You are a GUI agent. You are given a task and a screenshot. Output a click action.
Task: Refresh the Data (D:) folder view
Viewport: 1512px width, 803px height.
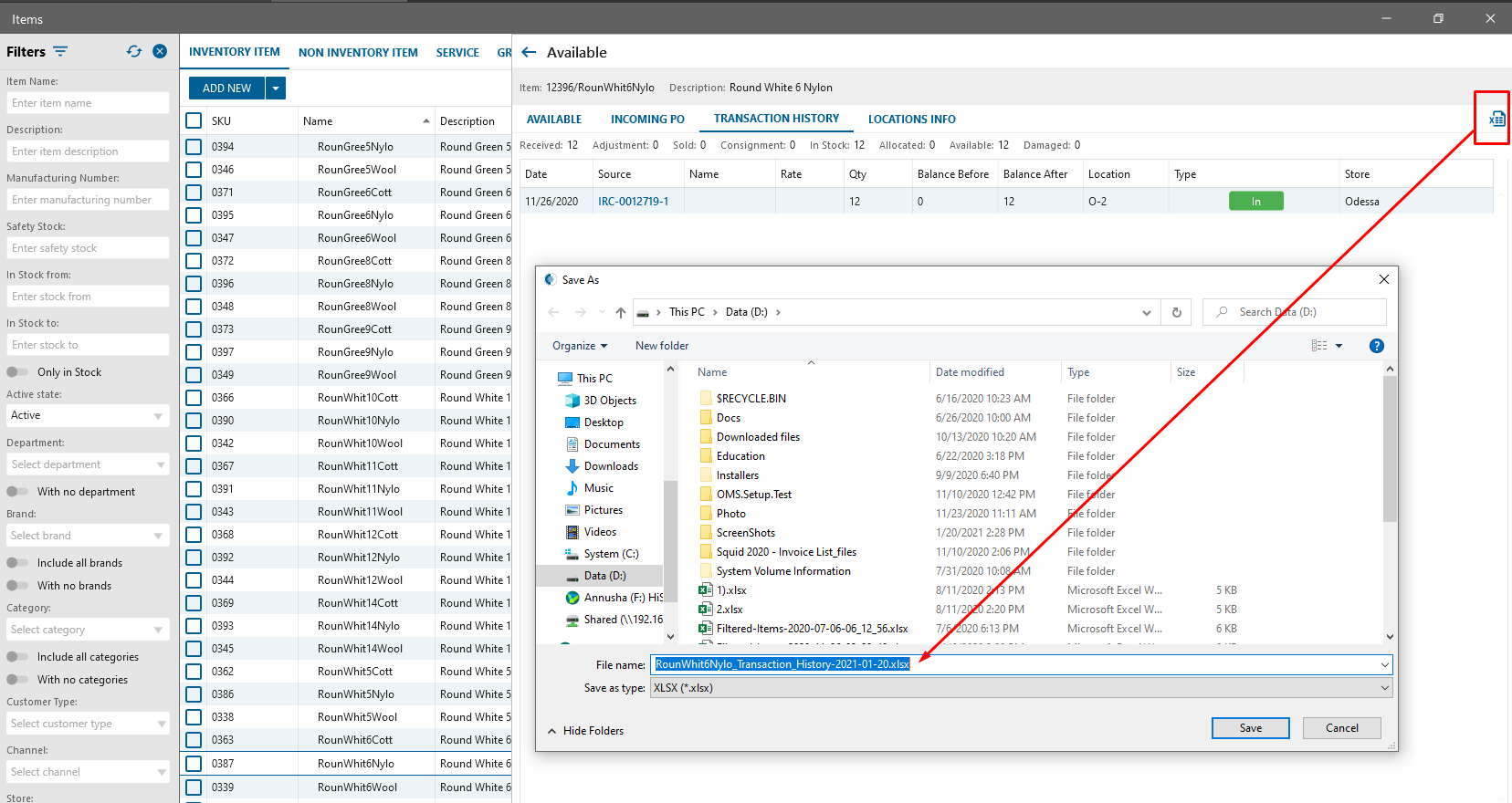click(1176, 313)
